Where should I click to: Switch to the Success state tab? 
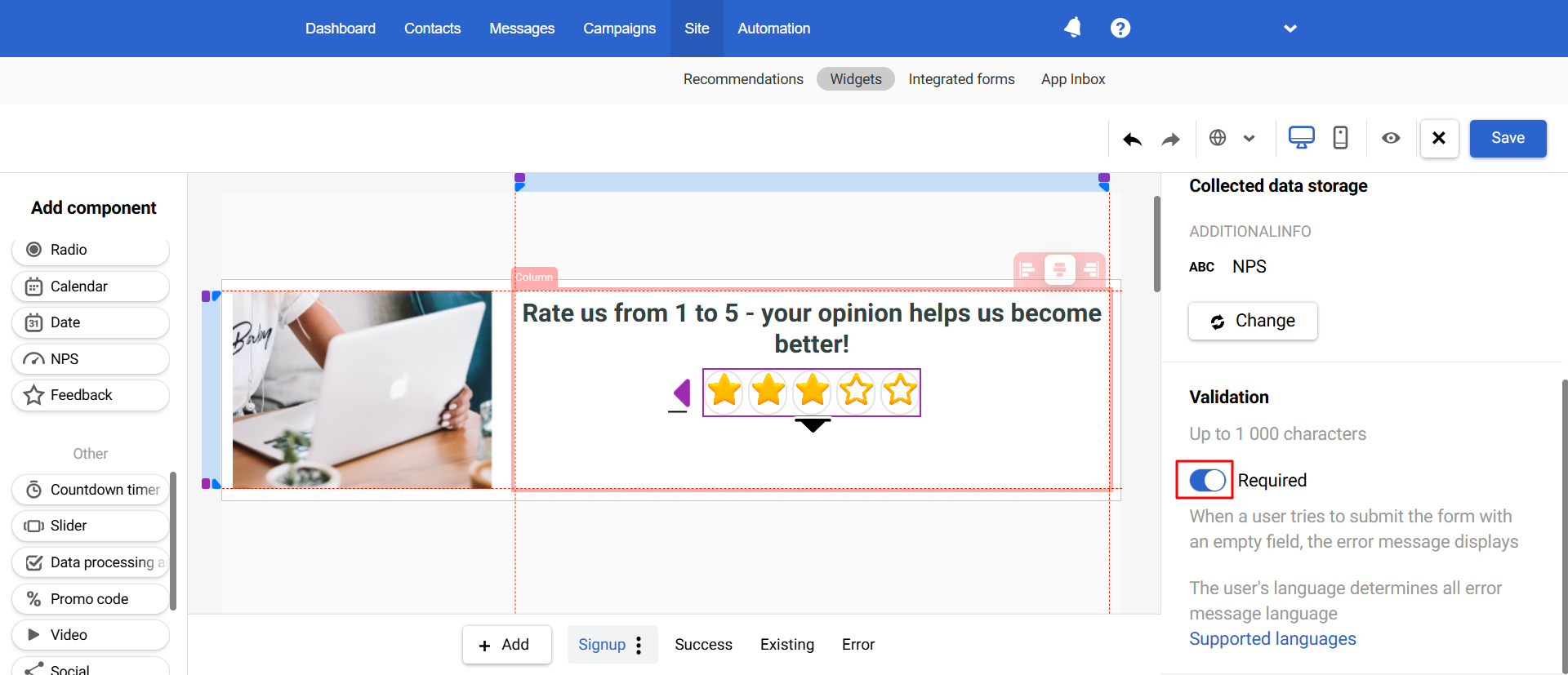703,645
